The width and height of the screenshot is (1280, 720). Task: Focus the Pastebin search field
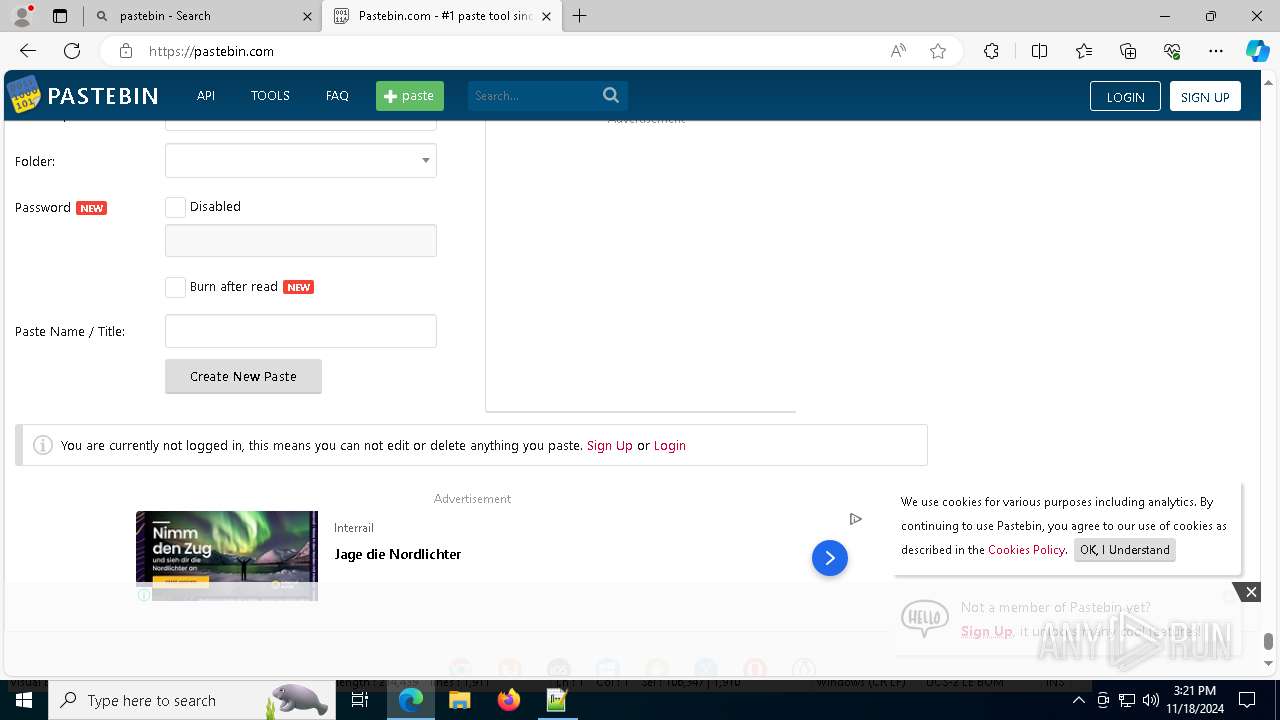(534, 96)
